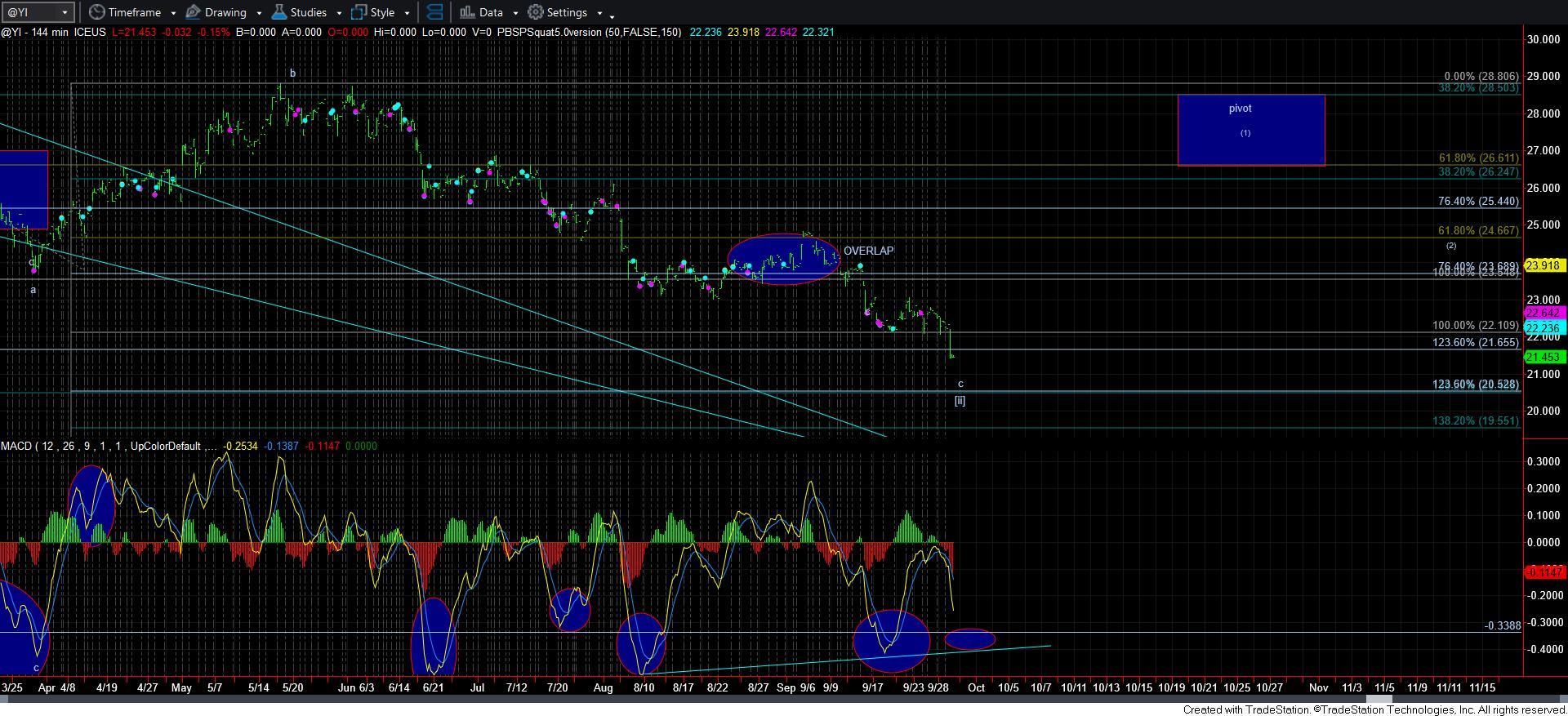Click the Timeframe clock icon
Image resolution: width=1568 pixels, height=716 pixels.
[96, 12]
